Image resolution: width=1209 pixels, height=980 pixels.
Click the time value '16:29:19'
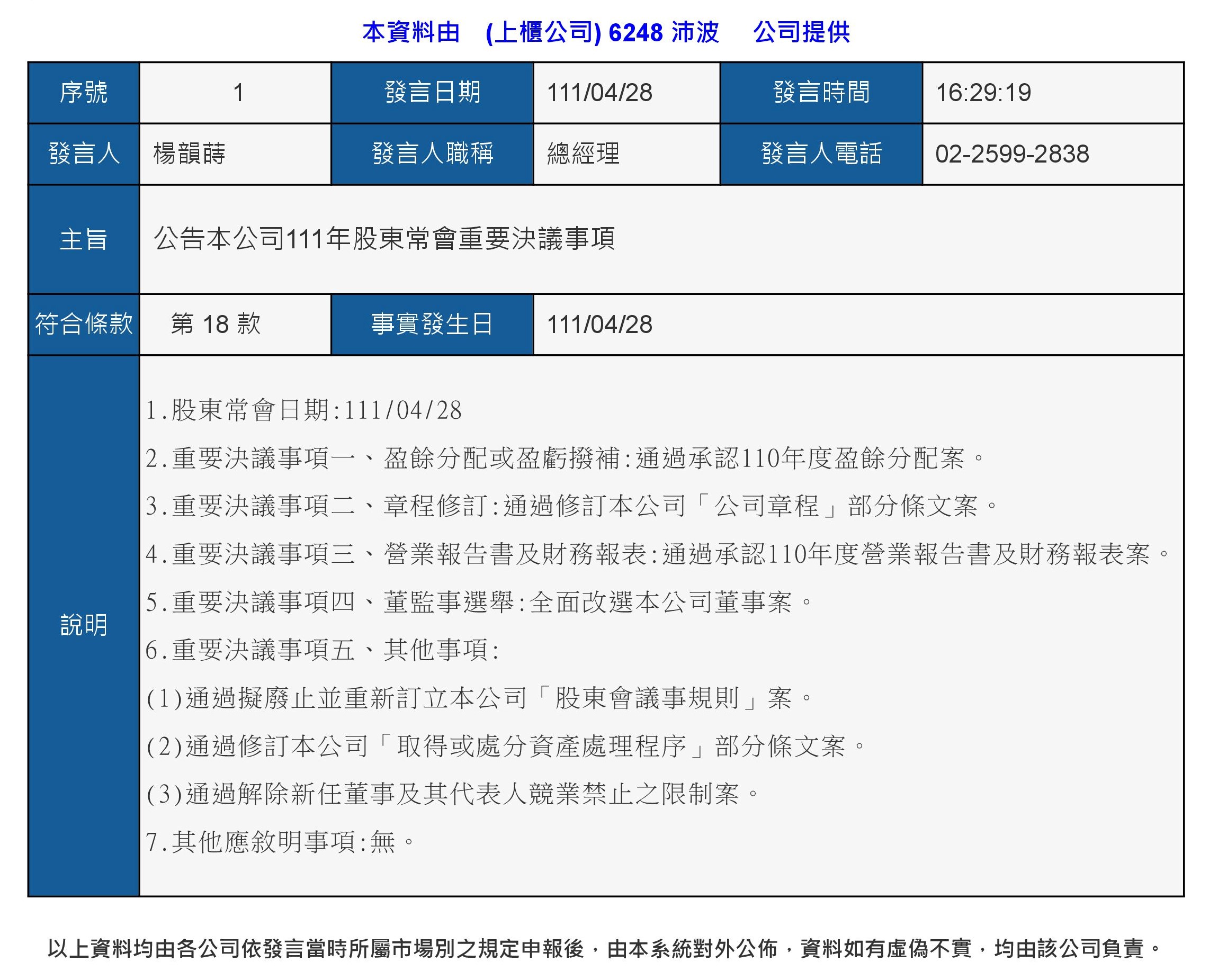coord(983,93)
